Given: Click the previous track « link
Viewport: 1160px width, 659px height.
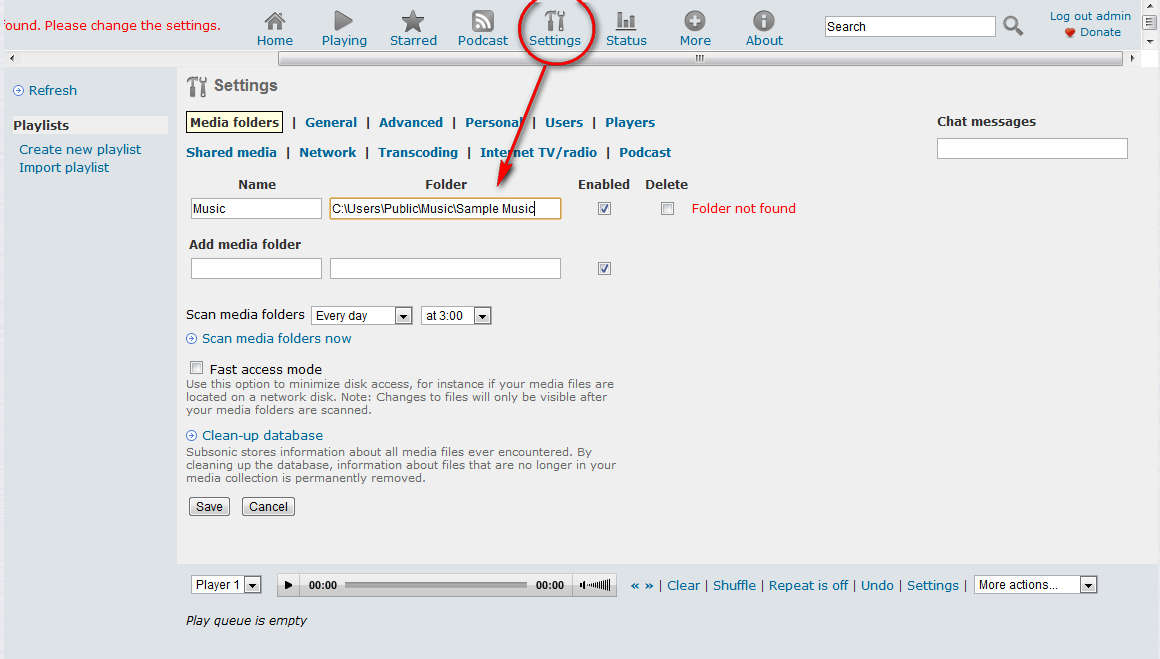Looking at the screenshot, I should [x=635, y=586].
